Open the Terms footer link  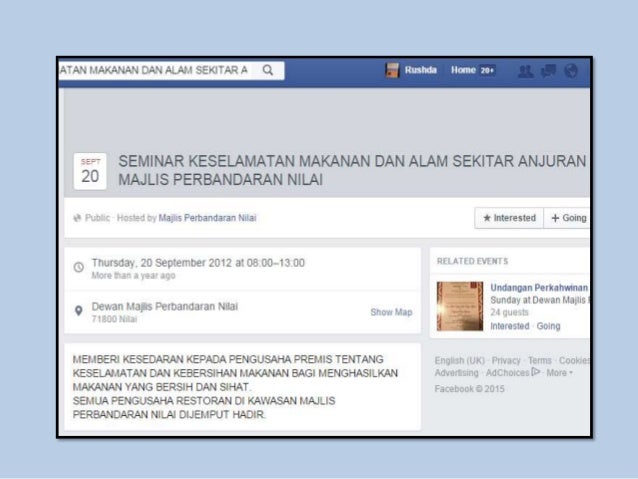tap(540, 361)
